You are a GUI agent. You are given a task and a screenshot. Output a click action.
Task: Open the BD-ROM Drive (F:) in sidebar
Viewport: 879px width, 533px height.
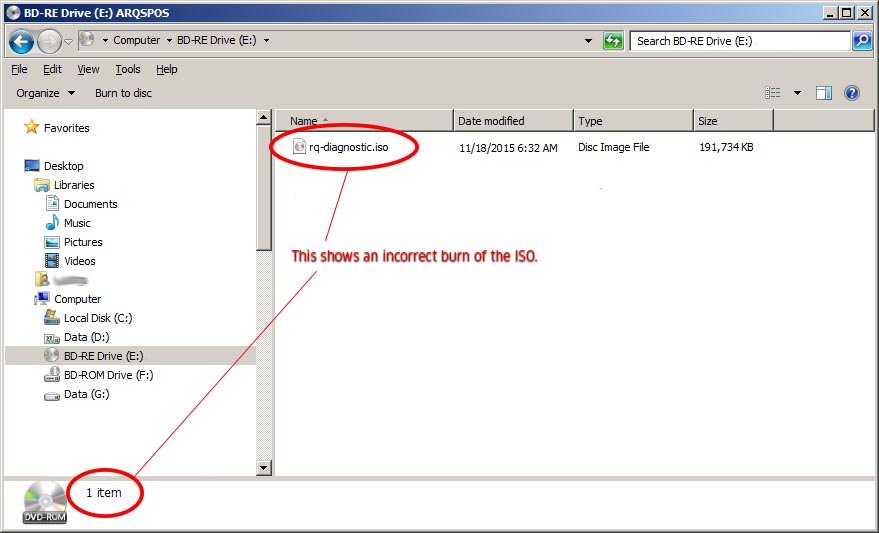108,375
